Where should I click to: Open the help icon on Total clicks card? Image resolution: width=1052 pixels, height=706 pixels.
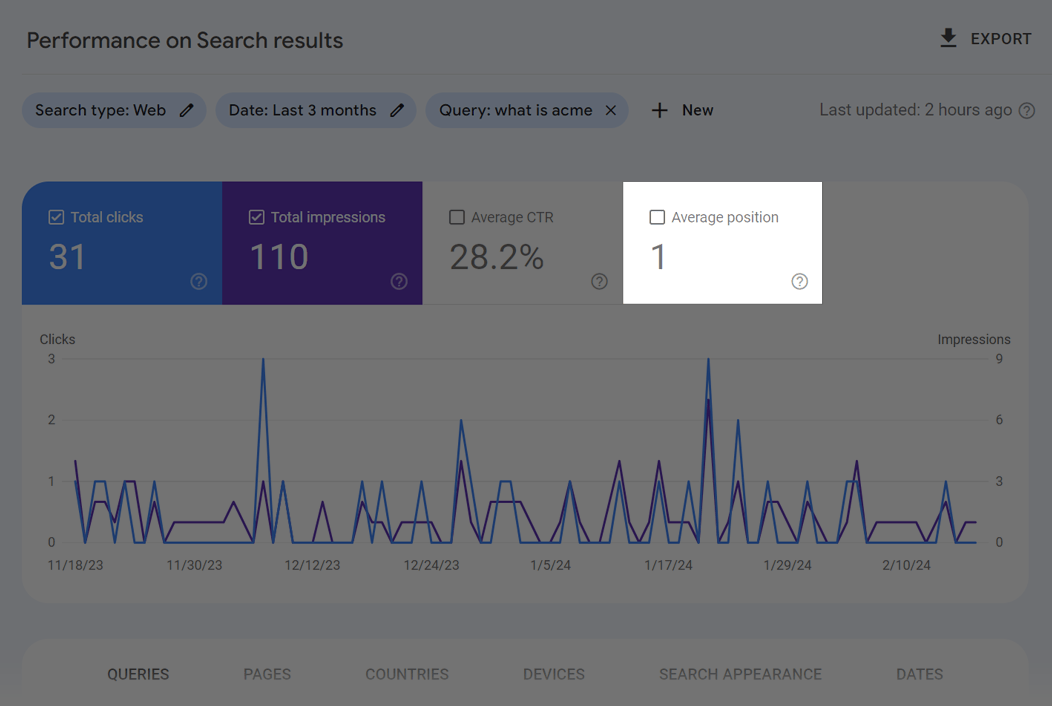tap(198, 282)
